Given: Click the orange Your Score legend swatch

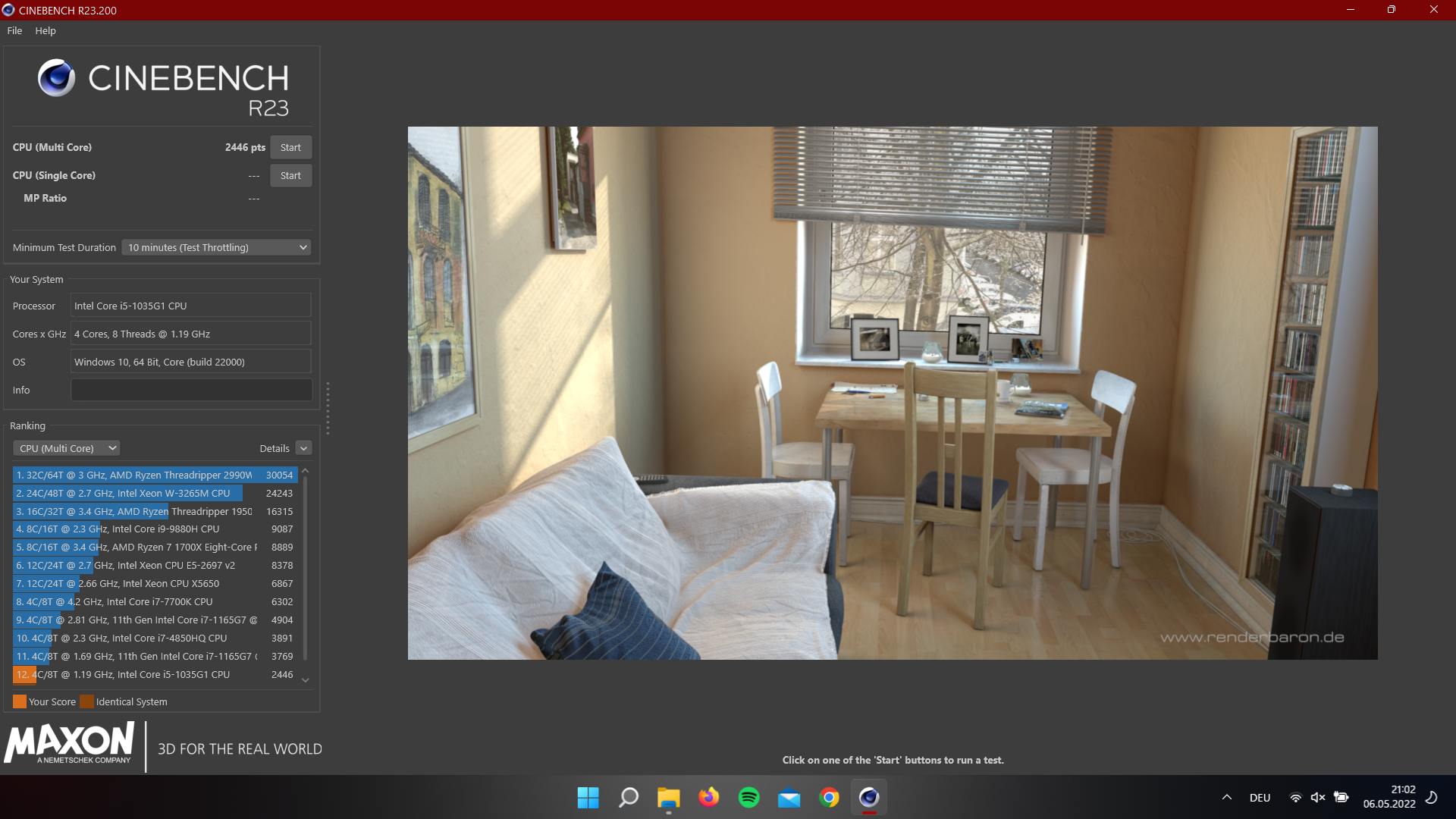Looking at the screenshot, I should (20, 701).
